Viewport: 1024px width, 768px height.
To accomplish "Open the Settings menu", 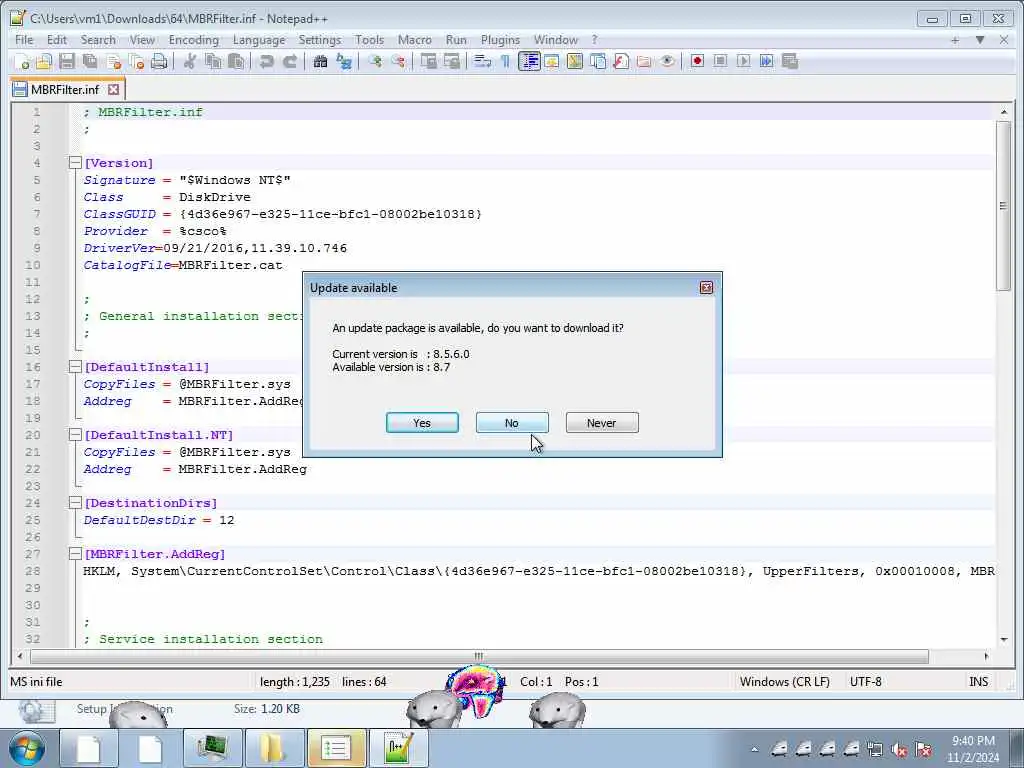I will click(319, 40).
